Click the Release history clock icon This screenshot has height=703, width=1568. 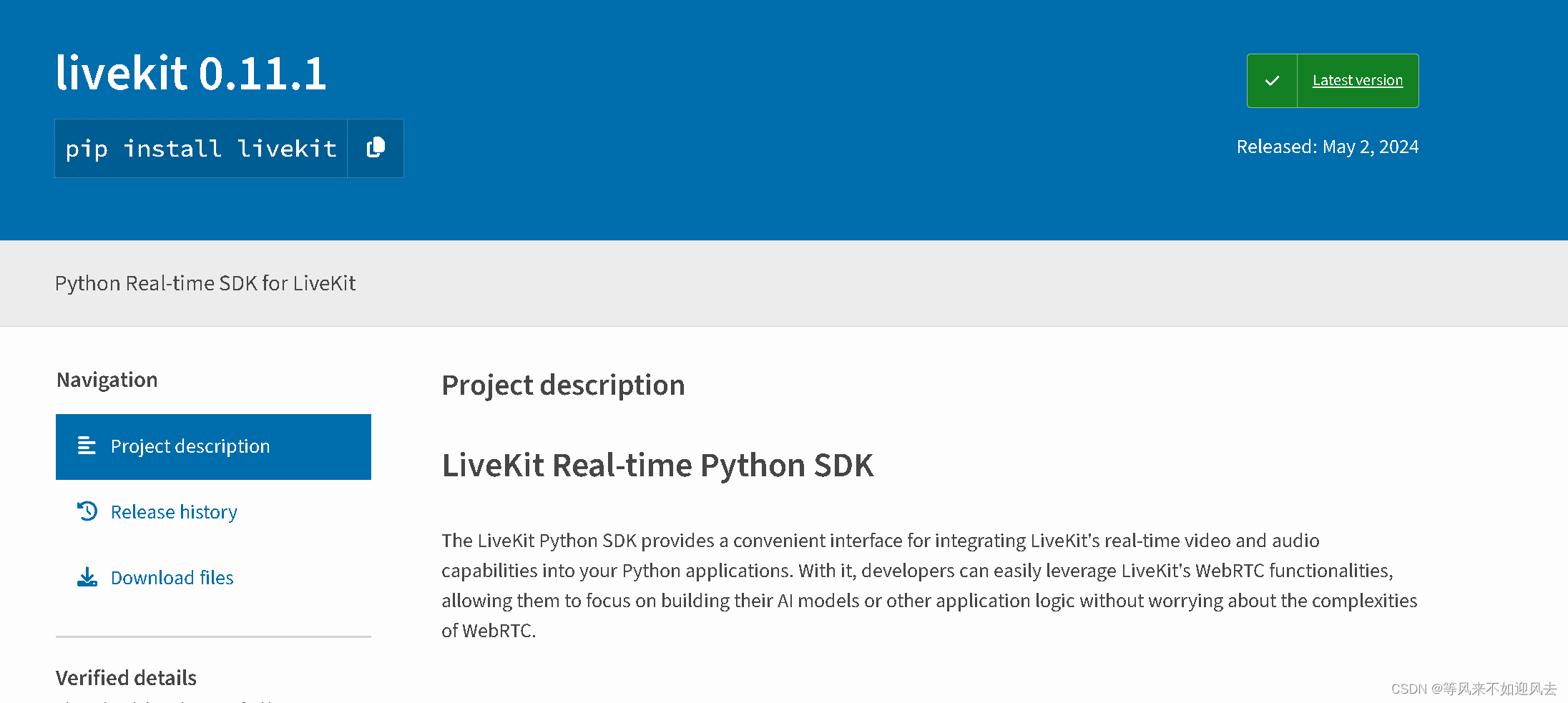coord(87,511)
